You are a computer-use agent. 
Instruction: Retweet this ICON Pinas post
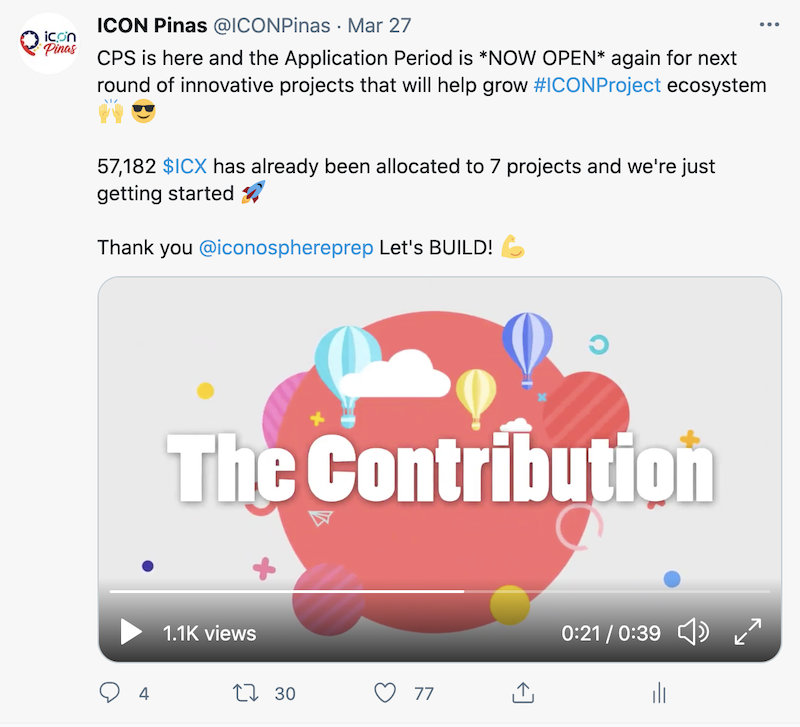244,692
